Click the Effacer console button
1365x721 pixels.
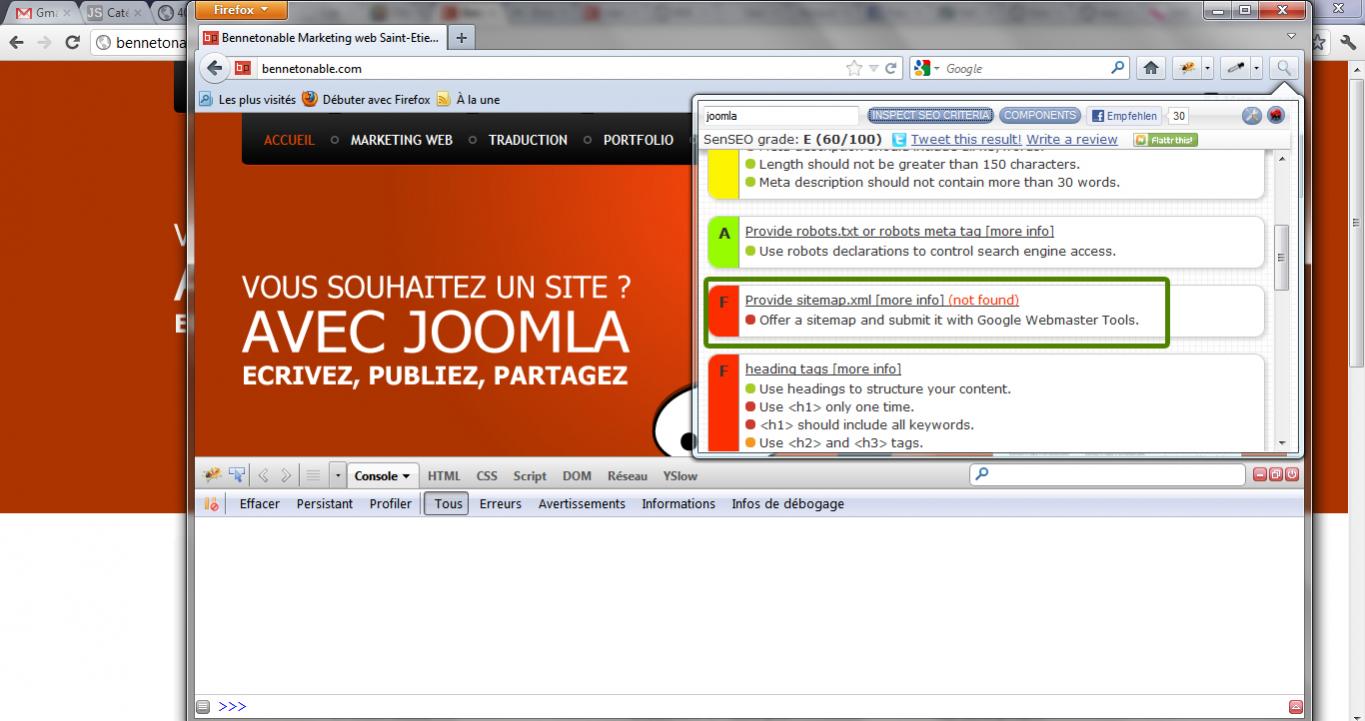coord(260,504)
